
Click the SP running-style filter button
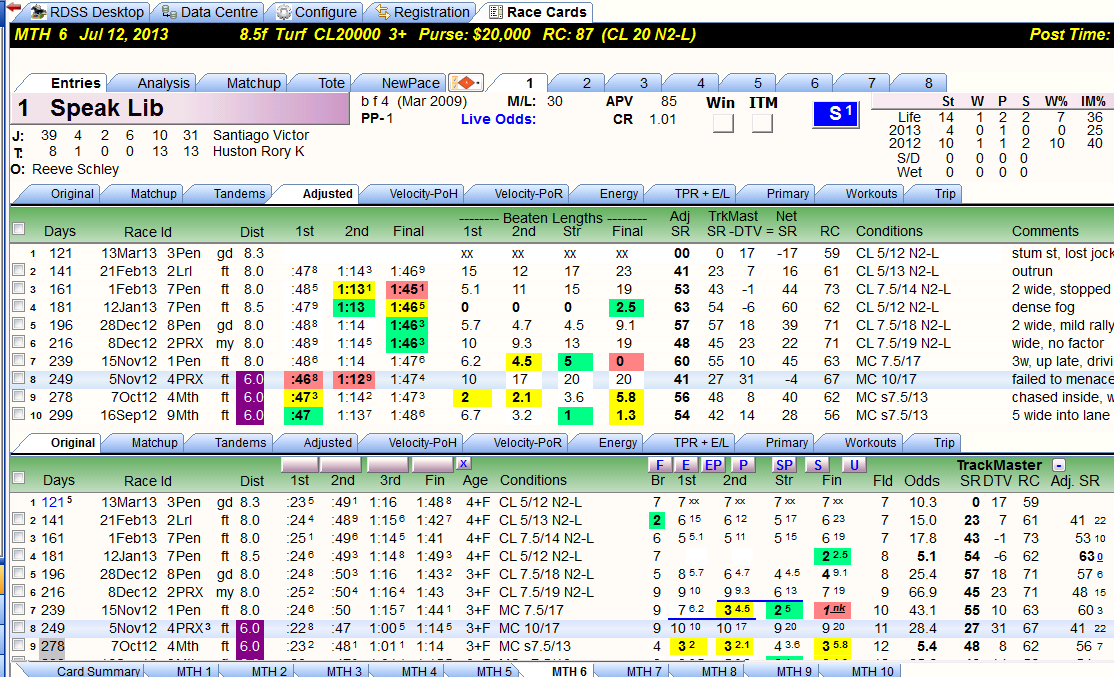click(784, 465)
